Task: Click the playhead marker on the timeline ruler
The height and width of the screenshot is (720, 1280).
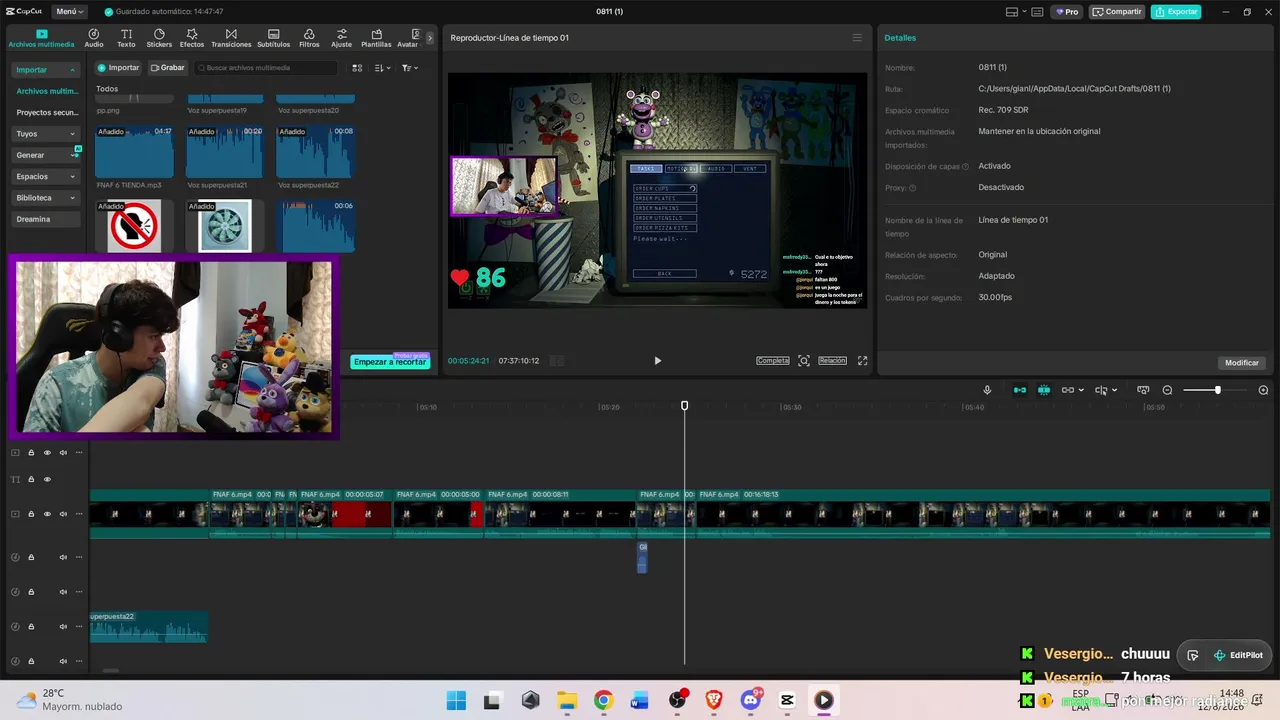Action: tap(685, 406)
